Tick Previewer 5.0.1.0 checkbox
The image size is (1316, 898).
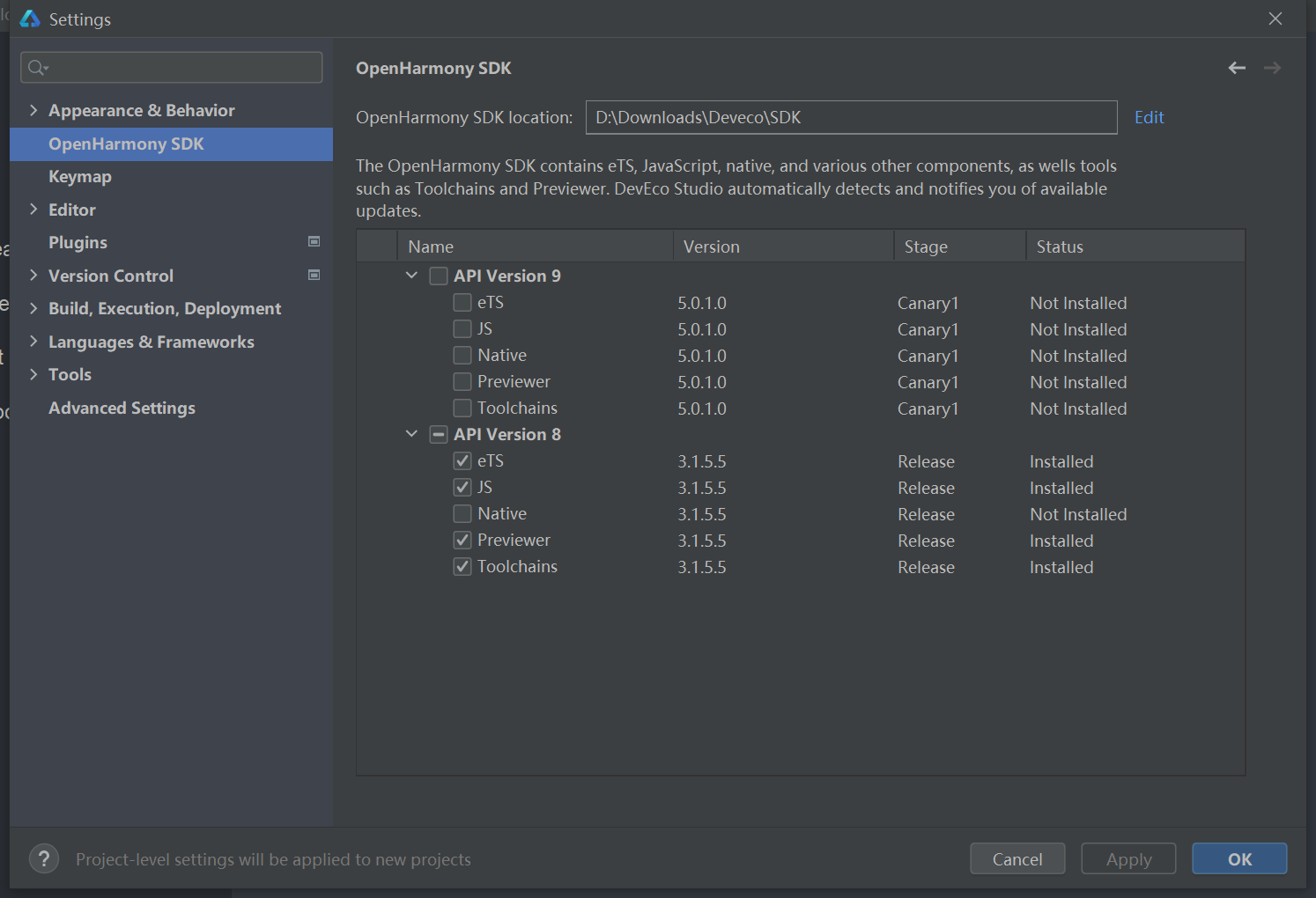[x=462, y=381]
